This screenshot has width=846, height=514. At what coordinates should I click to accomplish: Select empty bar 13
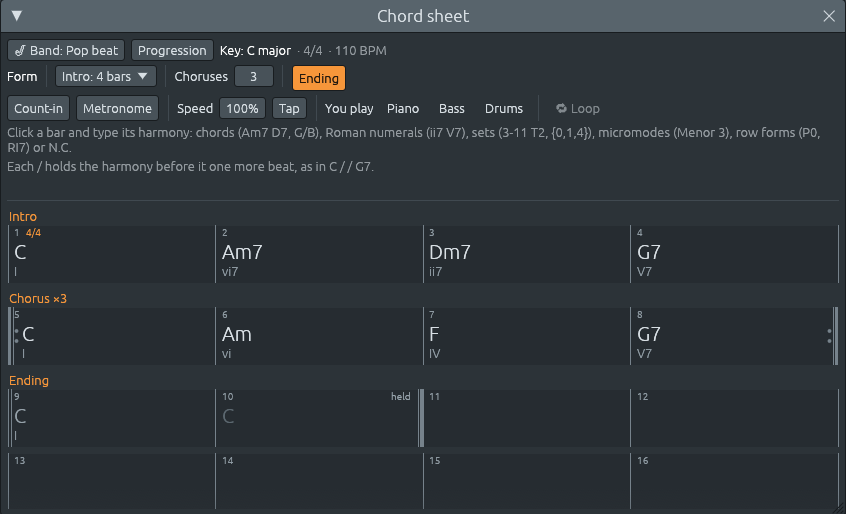pyautogui.click(x=112, y=481)
